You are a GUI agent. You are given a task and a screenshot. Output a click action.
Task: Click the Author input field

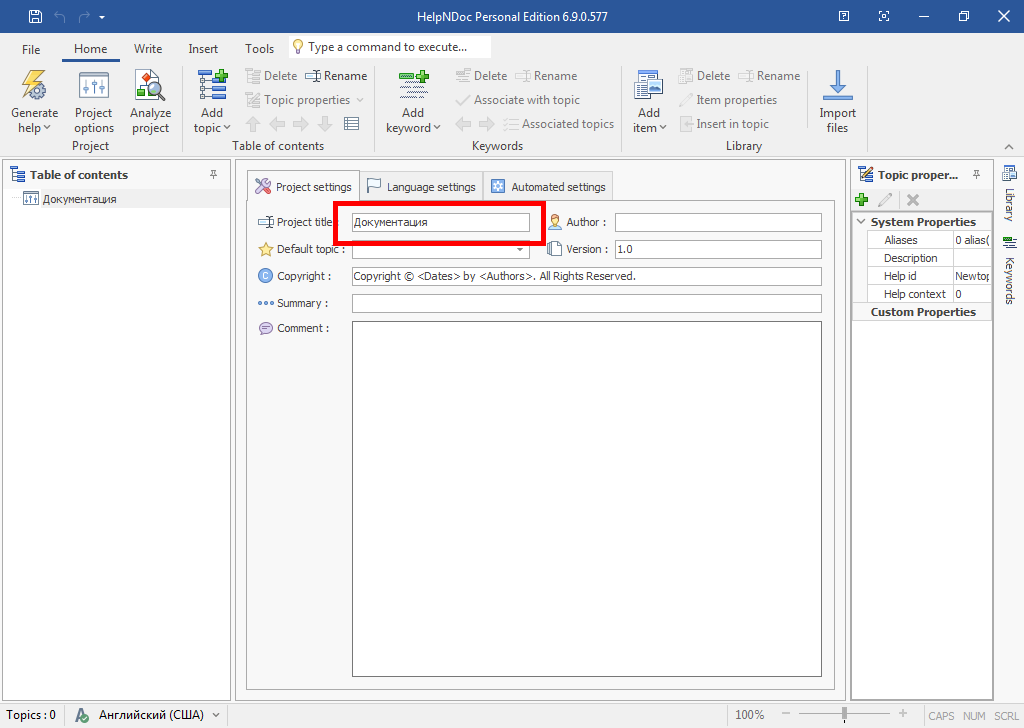click(718, 222)
